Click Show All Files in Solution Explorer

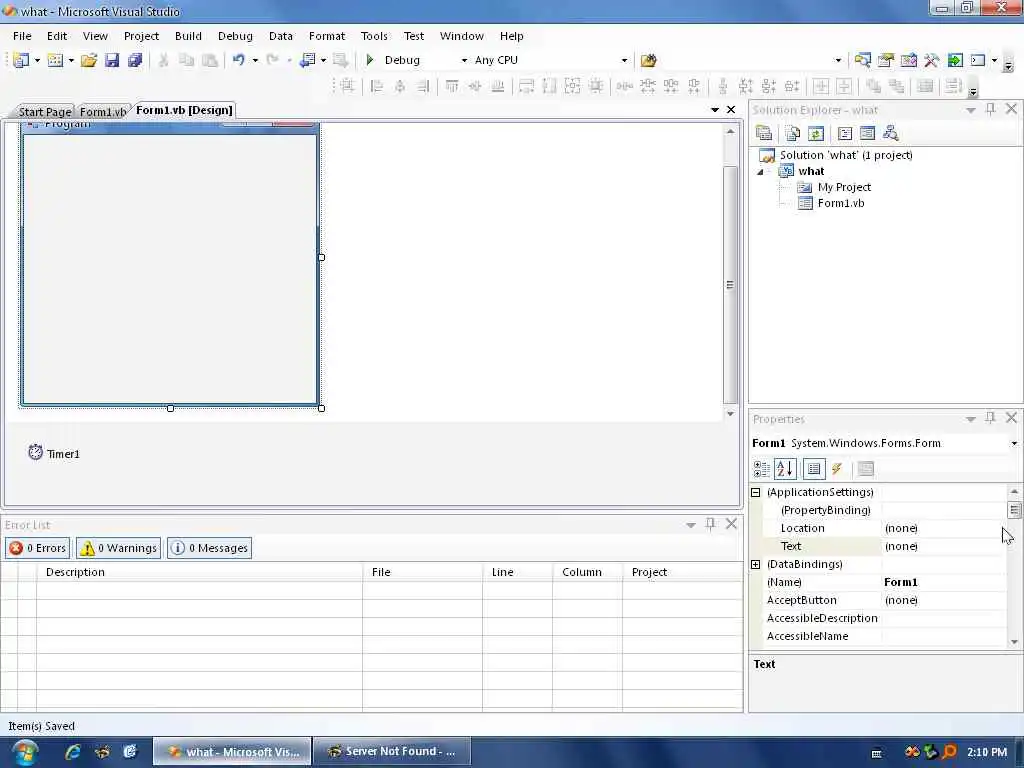(793, 133)
